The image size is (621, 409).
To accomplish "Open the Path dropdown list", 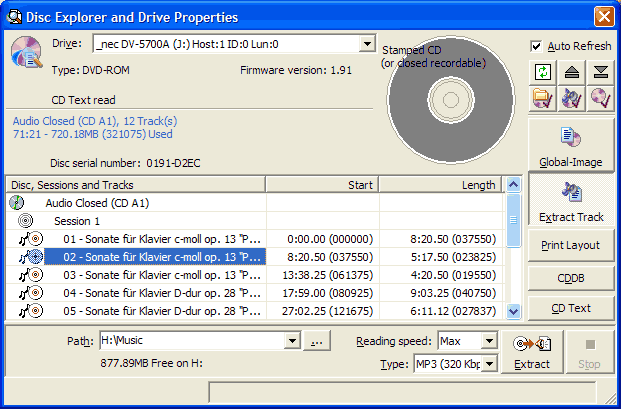I will [292, 341].
